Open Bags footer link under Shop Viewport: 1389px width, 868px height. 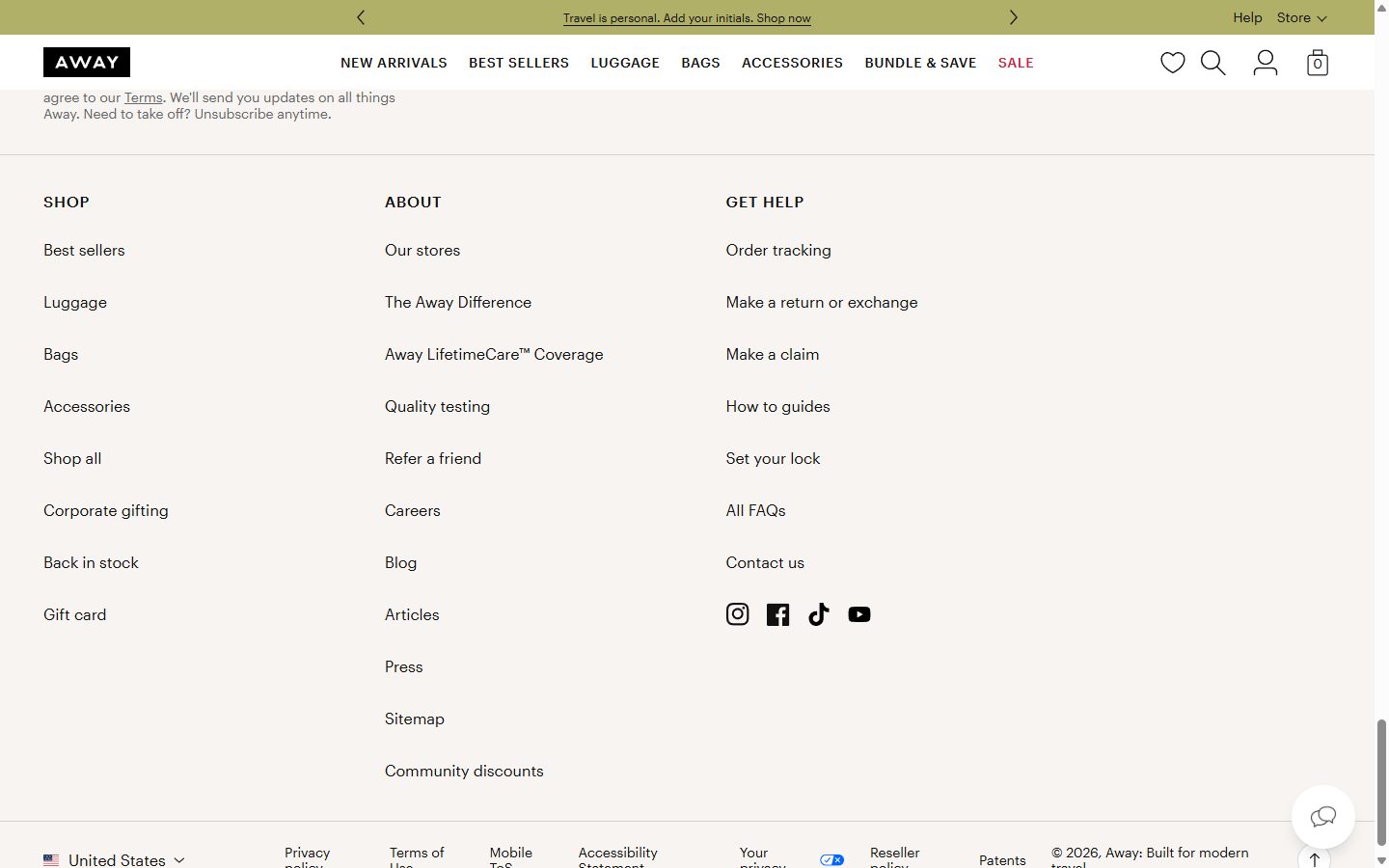tap(61, 354)
